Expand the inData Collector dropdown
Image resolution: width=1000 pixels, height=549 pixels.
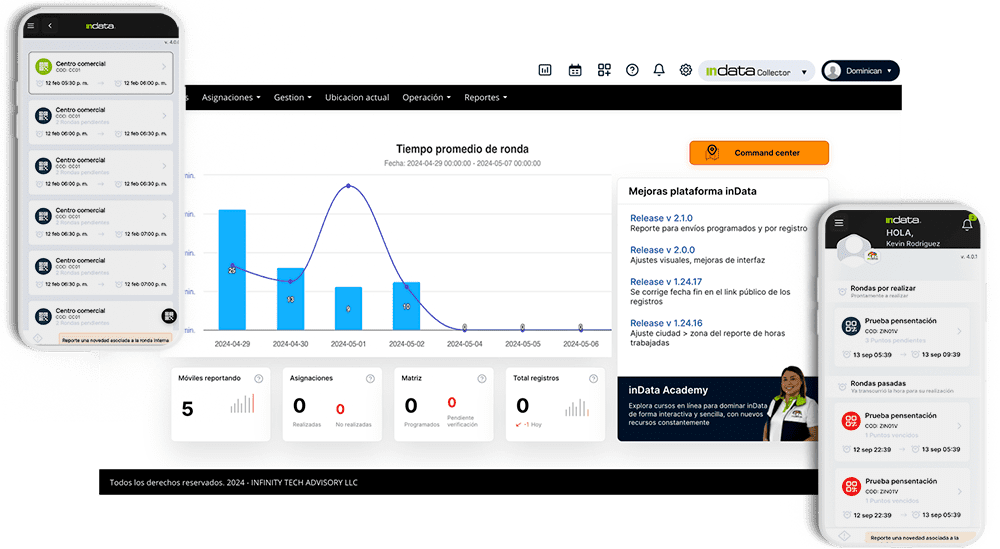804,72
